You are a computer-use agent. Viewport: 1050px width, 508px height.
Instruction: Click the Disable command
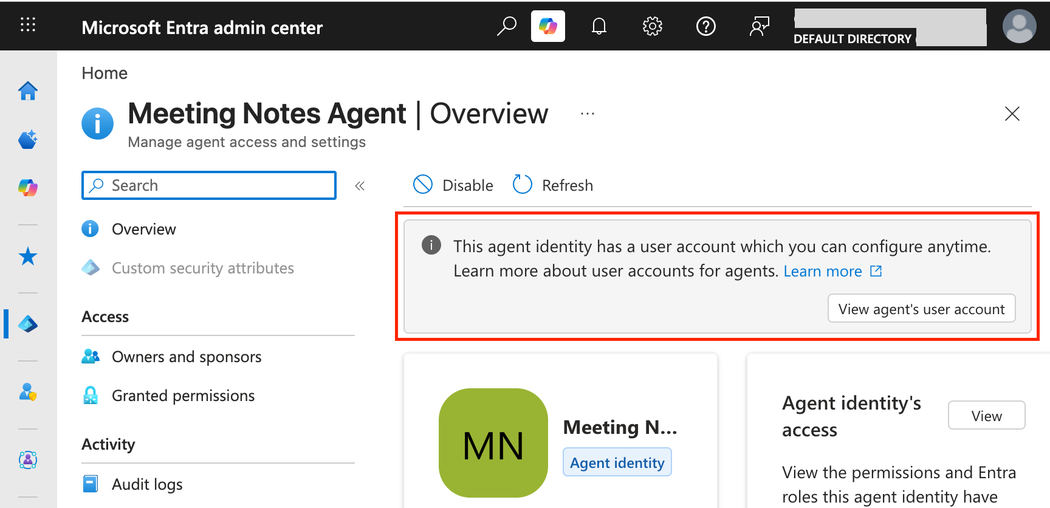[453, 185]
